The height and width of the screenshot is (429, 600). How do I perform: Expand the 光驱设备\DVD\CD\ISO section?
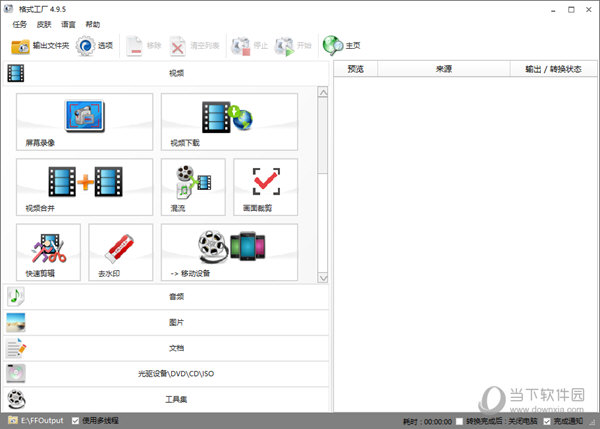166,374
